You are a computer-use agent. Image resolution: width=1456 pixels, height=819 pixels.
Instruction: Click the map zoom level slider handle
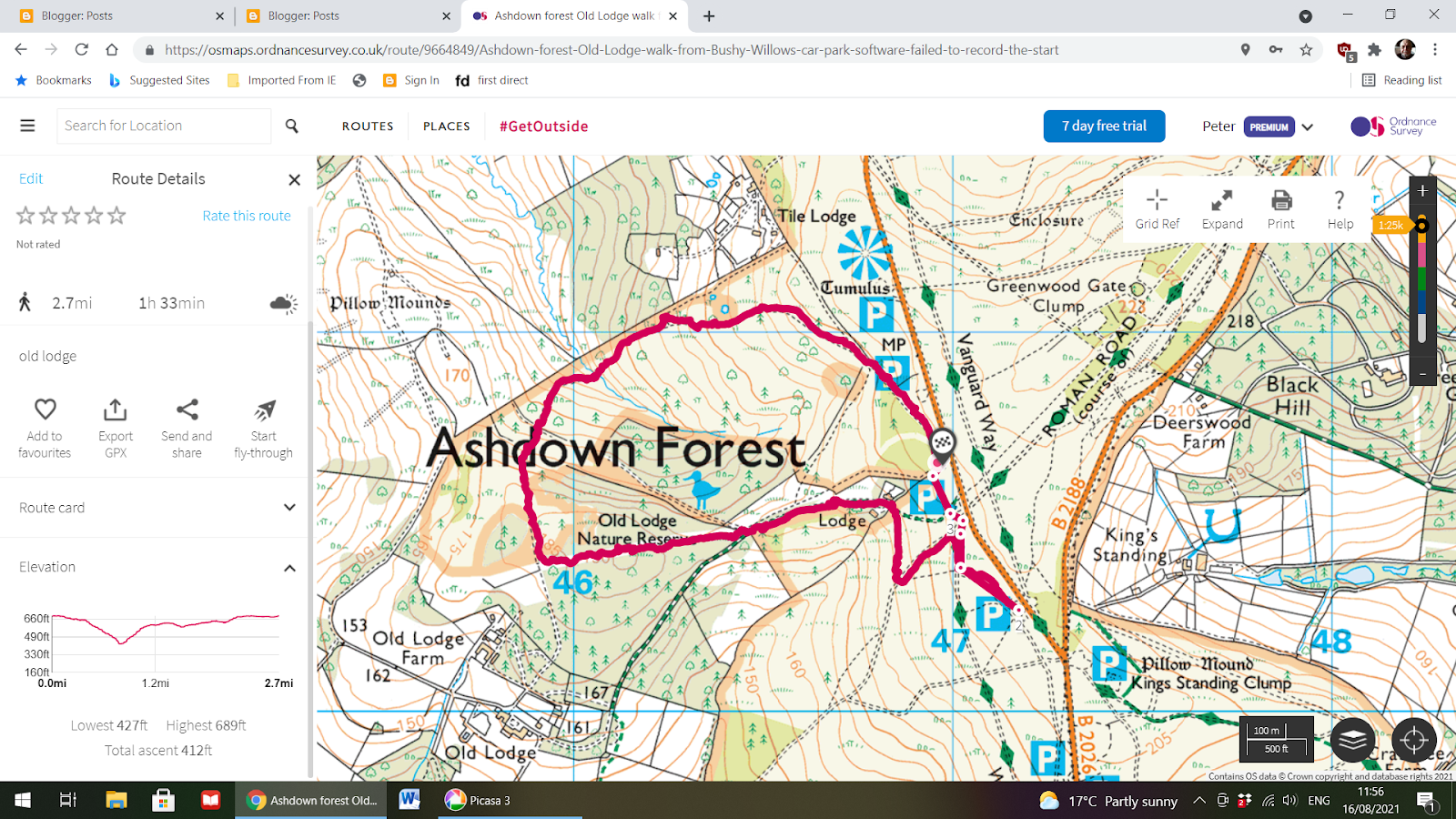pyautogui.click(x=1421, y=226)
